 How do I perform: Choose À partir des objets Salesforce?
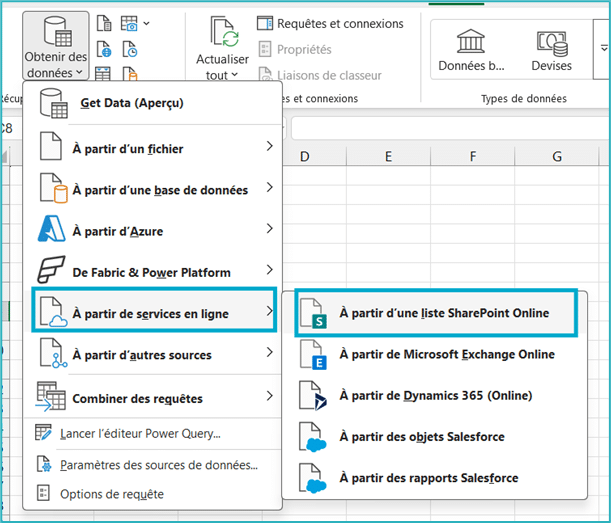click(x=434, y=436)
